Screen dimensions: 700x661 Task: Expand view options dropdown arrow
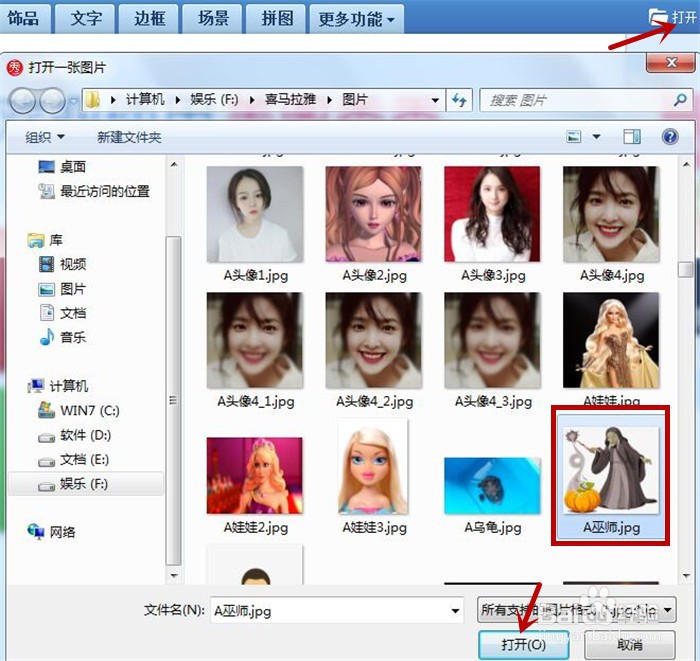[x=596, y=137]
